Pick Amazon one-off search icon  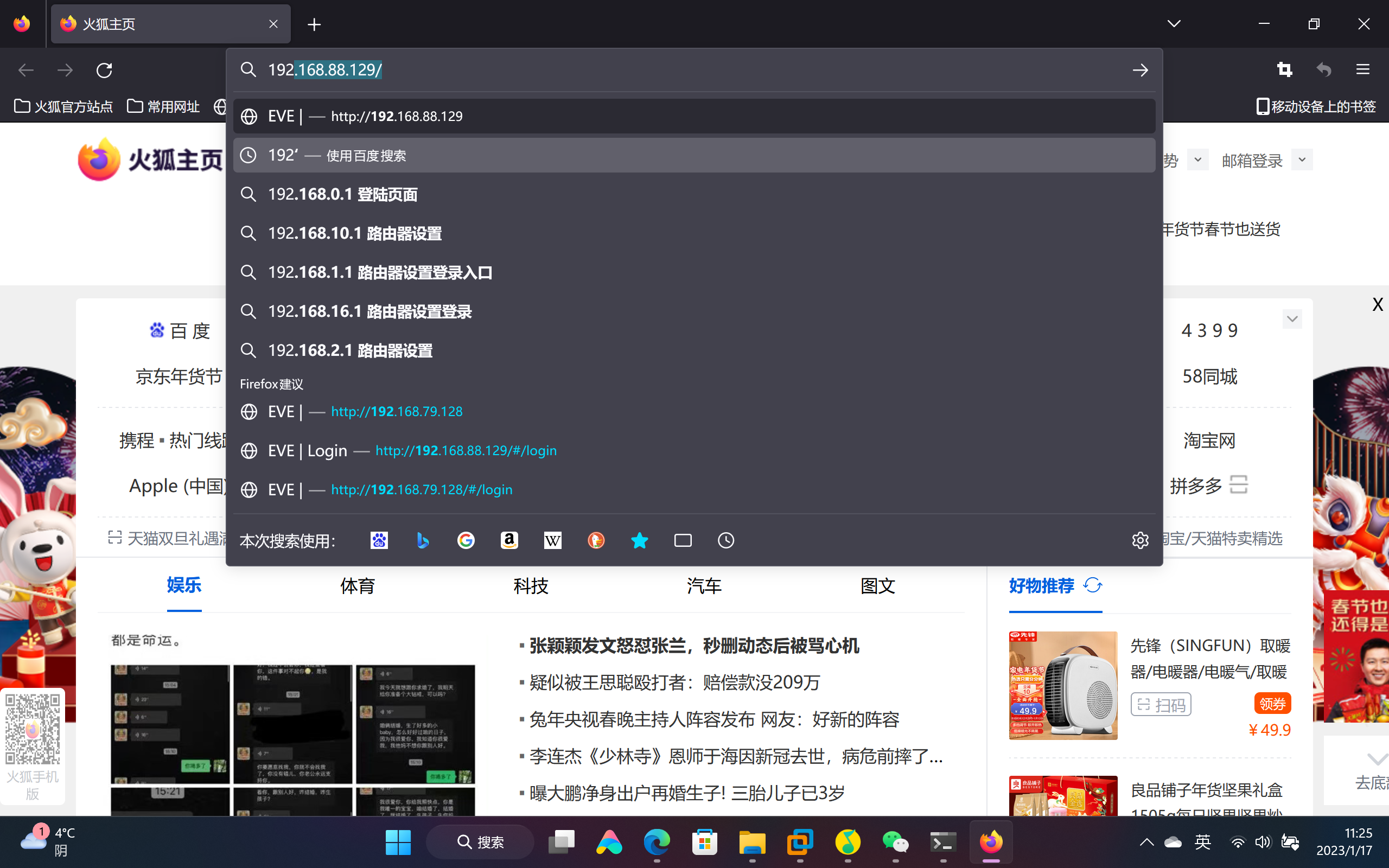click(x=509, y=540)
